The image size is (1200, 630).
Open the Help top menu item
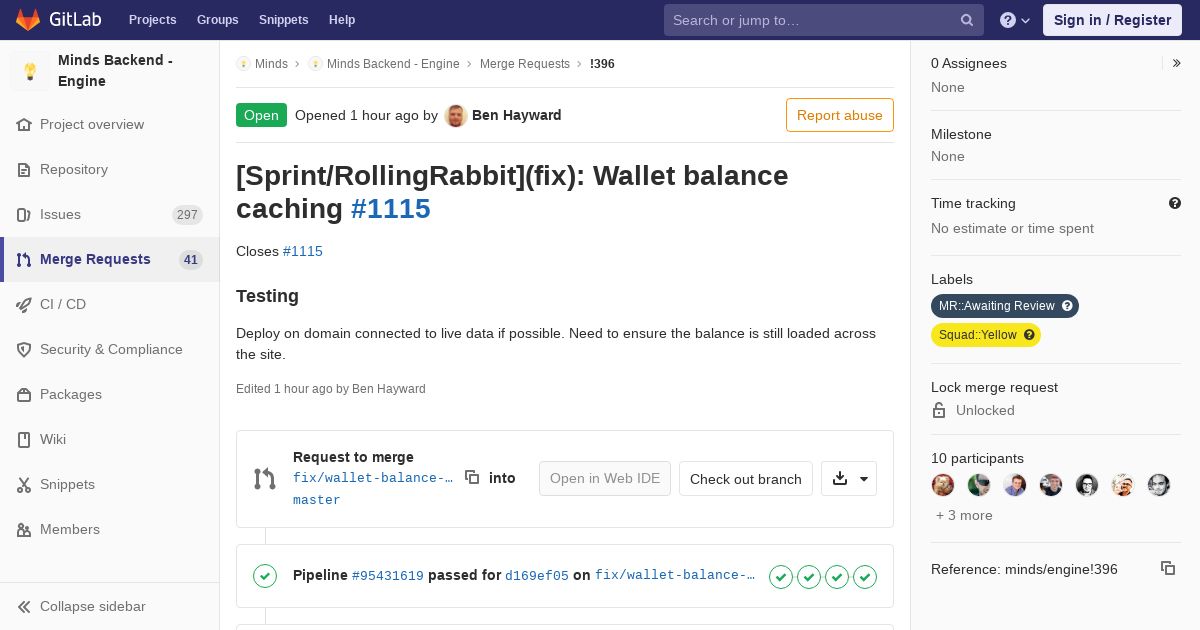coord(342,20)
